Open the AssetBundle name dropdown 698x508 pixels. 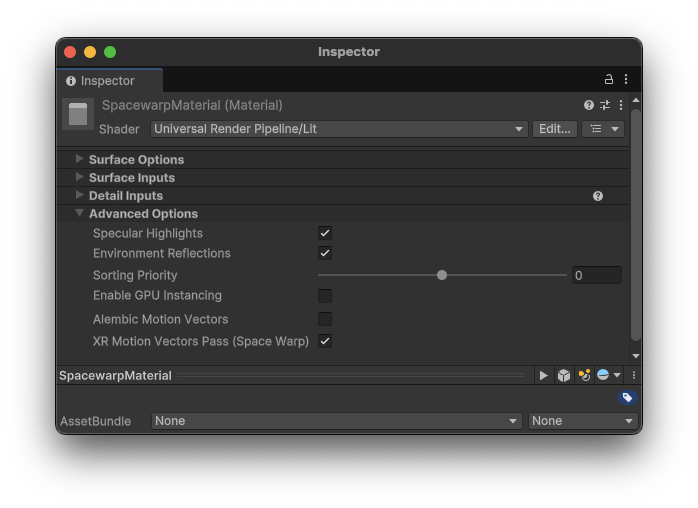click(x=337, y=421)
